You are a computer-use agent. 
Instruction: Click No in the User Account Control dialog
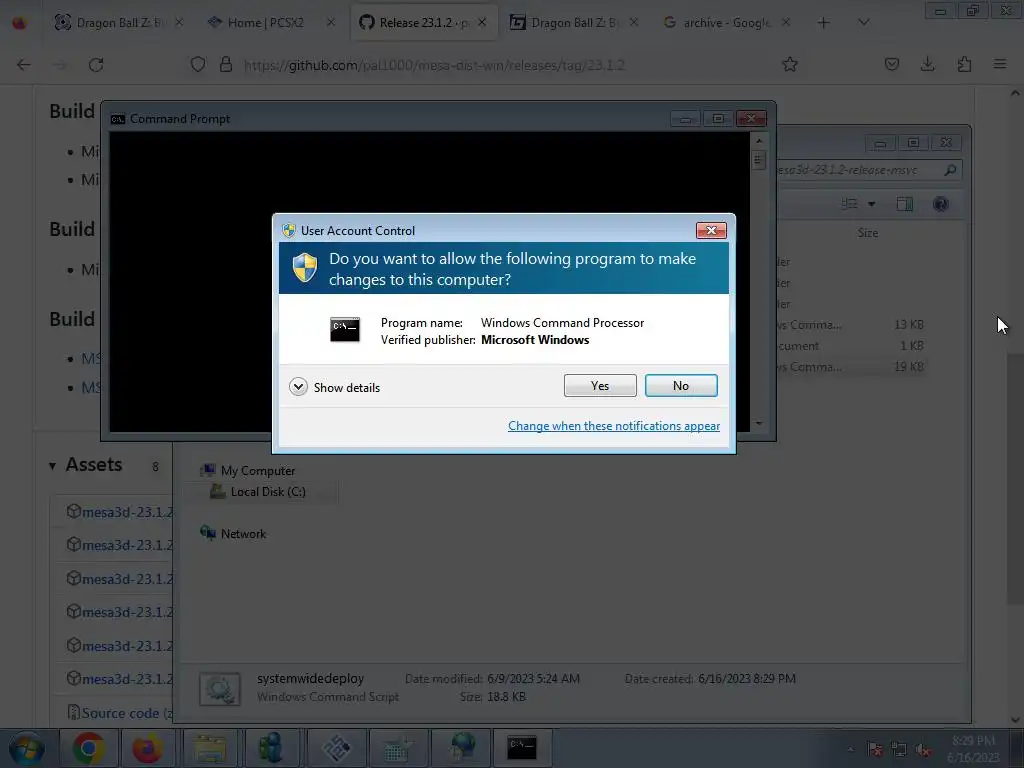(680, 385)
